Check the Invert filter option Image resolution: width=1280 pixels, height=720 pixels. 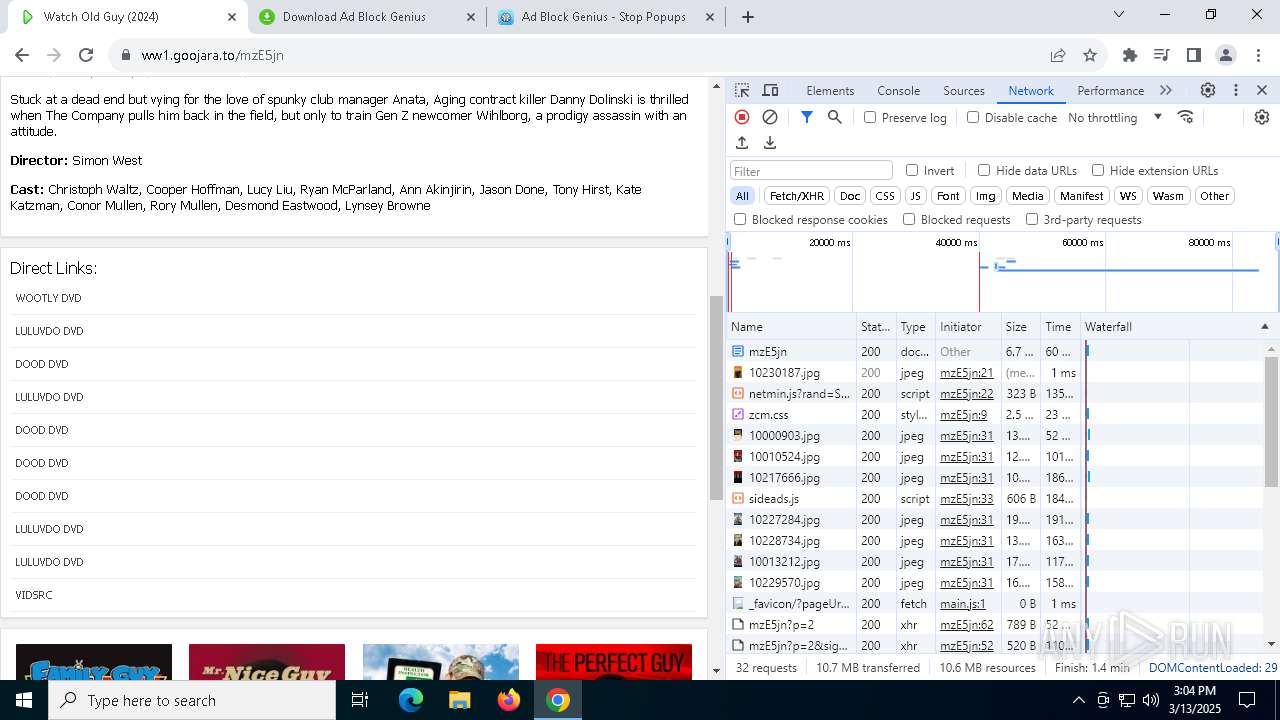pyautogui.click(x=912, y=170)
